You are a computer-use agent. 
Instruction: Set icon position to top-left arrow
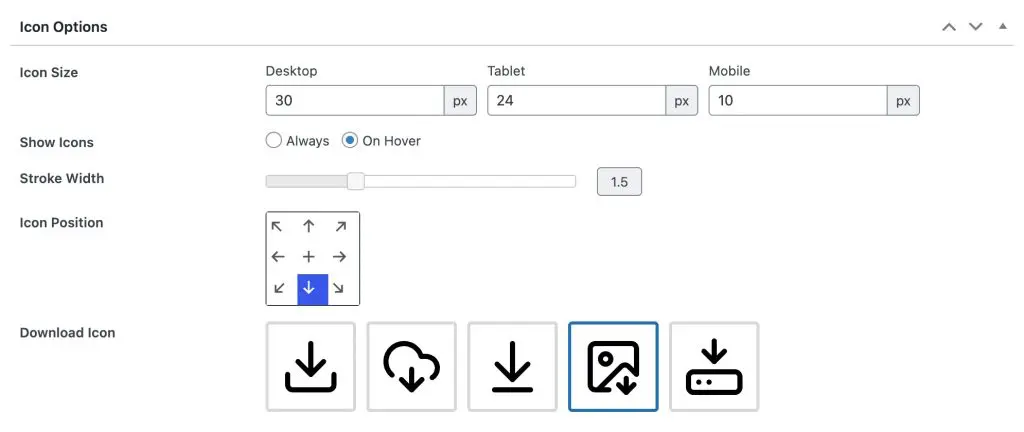(x=278, y=227)
